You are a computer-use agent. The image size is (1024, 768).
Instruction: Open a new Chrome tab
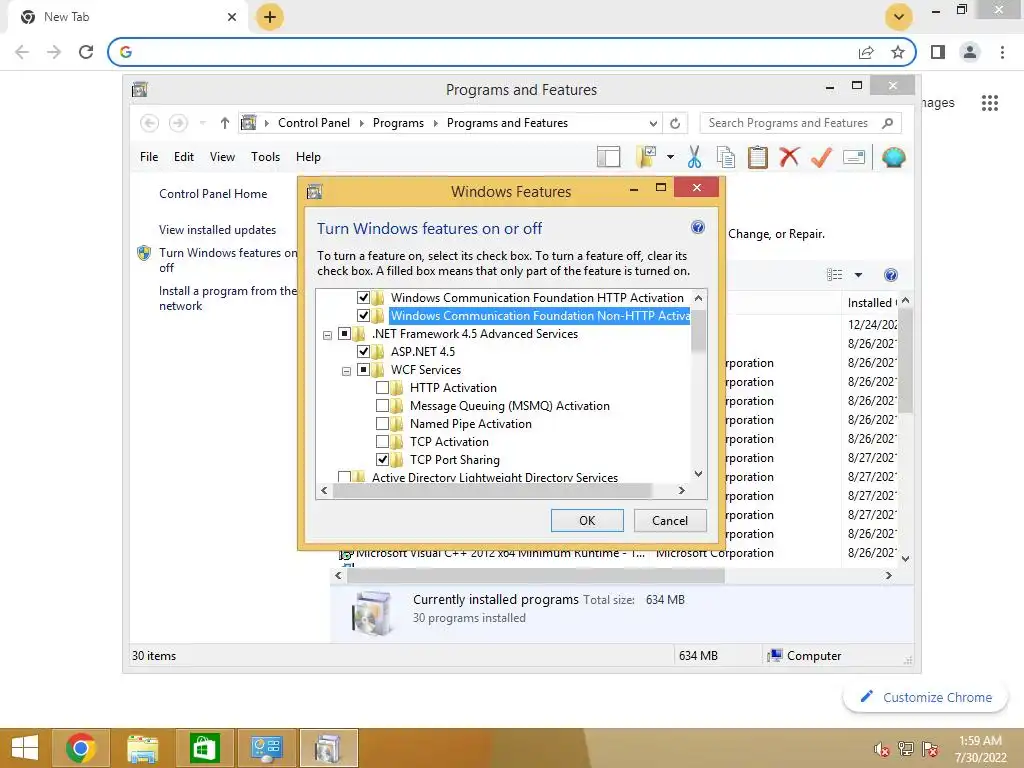pyautogui.click(x=270, y=17)
